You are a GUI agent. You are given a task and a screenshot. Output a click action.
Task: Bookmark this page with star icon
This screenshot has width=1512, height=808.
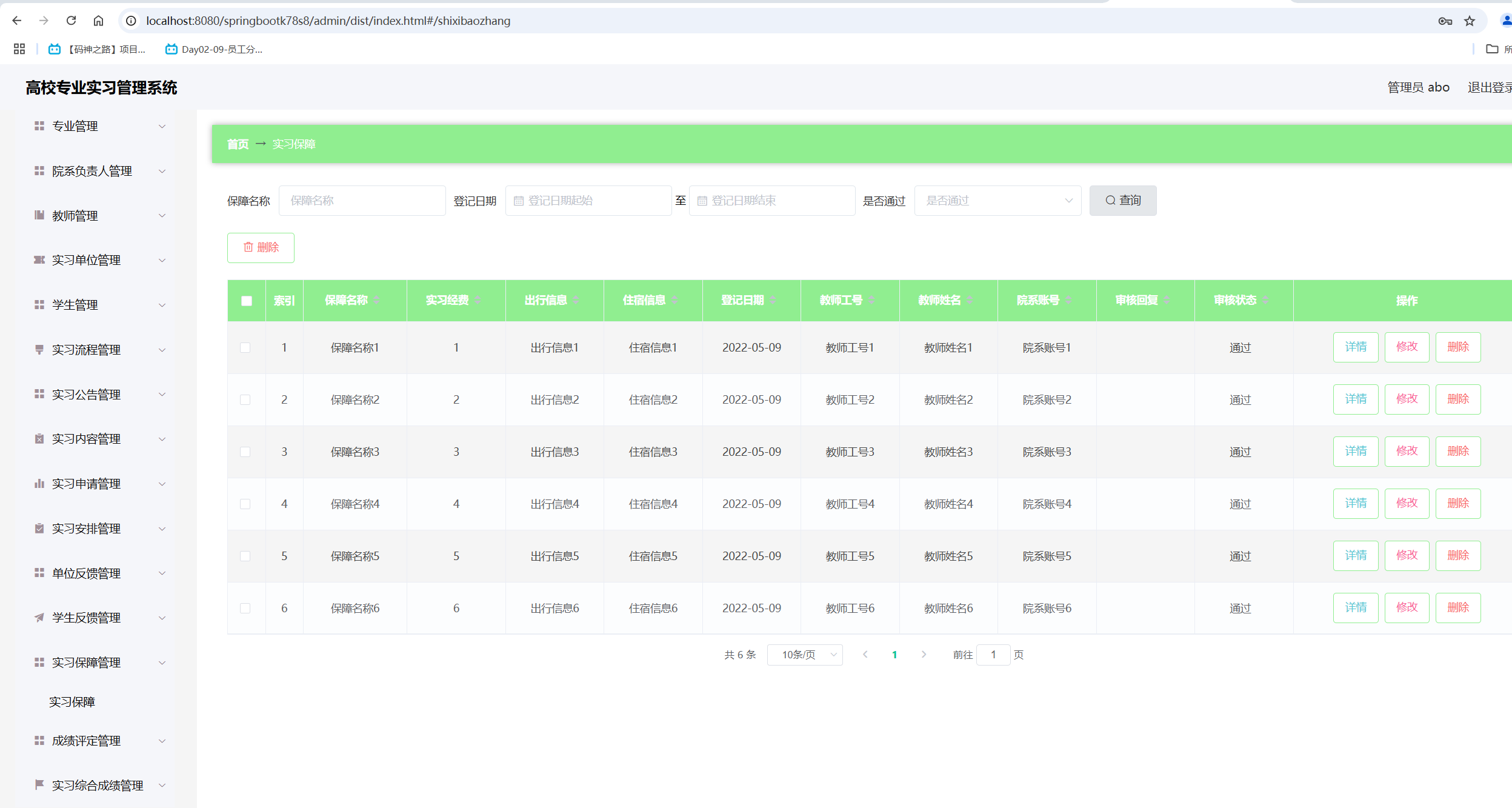click(1470, 21)
